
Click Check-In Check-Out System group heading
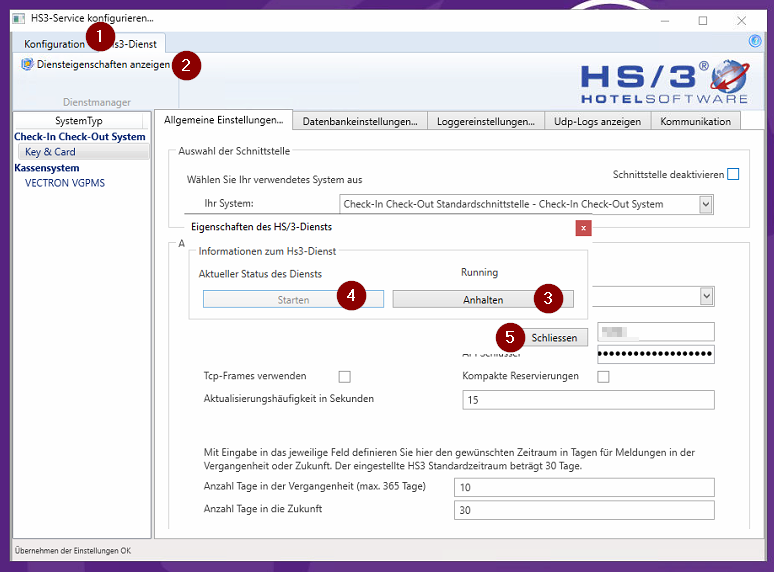click(x=79, y=137)
